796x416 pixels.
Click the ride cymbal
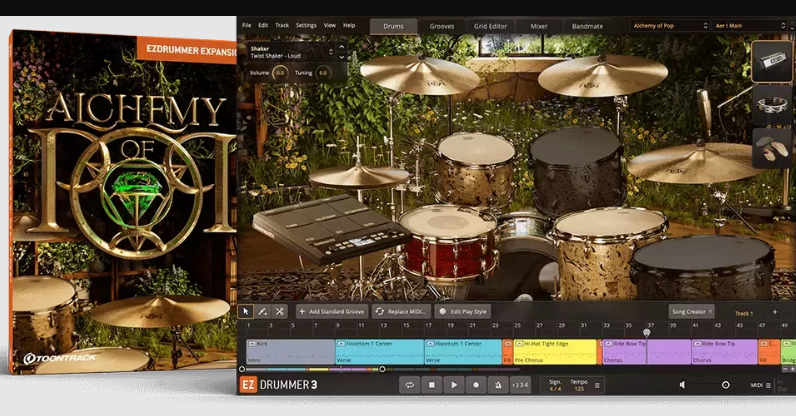click(695, 163)
